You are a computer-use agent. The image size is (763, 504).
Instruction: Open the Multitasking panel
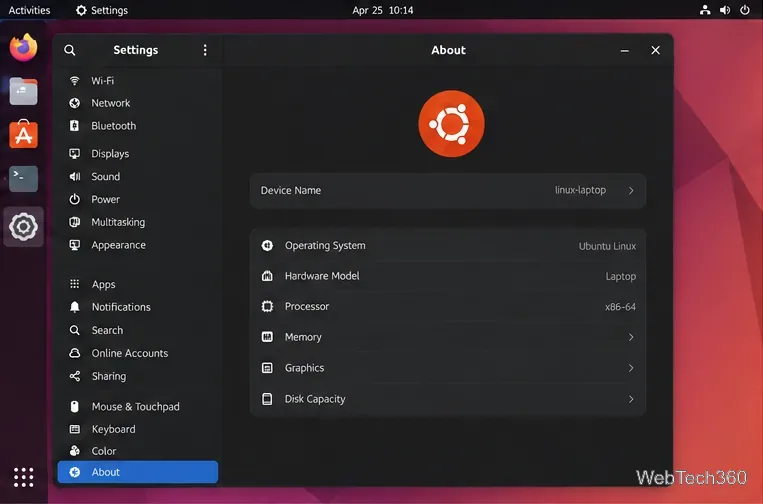point(138,222)
